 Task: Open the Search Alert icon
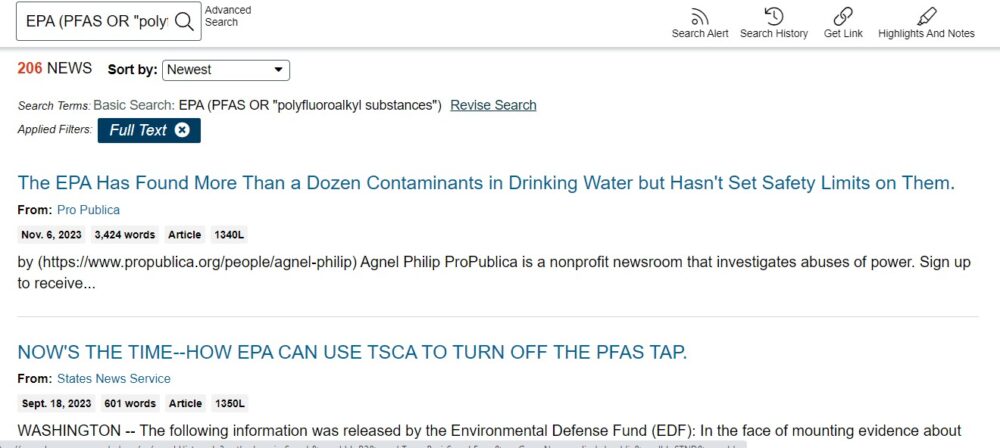pos(700,17)
